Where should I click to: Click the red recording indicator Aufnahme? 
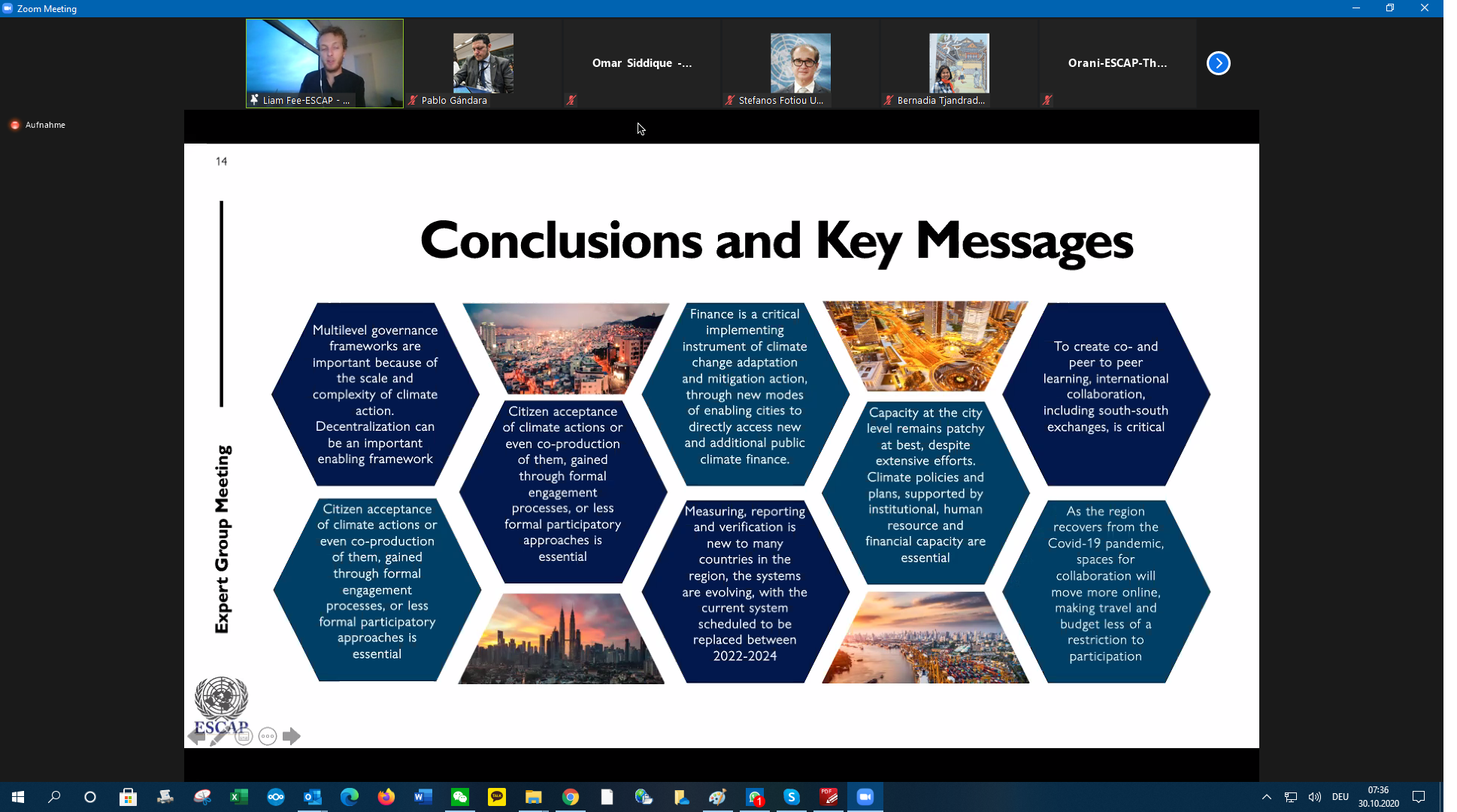tap(15, 125)
